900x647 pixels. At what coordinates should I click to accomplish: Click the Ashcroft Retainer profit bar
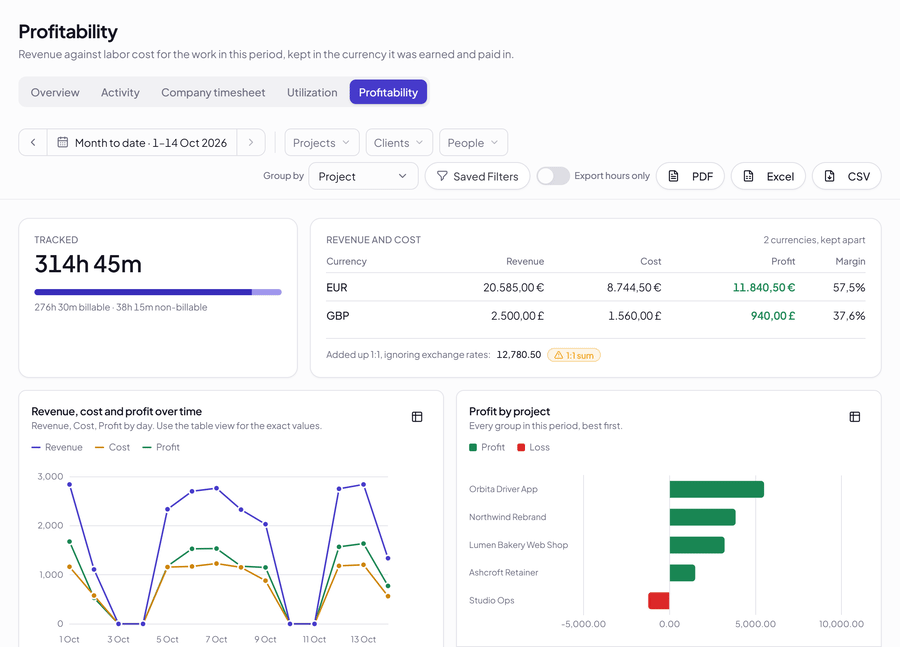[682, 573]
